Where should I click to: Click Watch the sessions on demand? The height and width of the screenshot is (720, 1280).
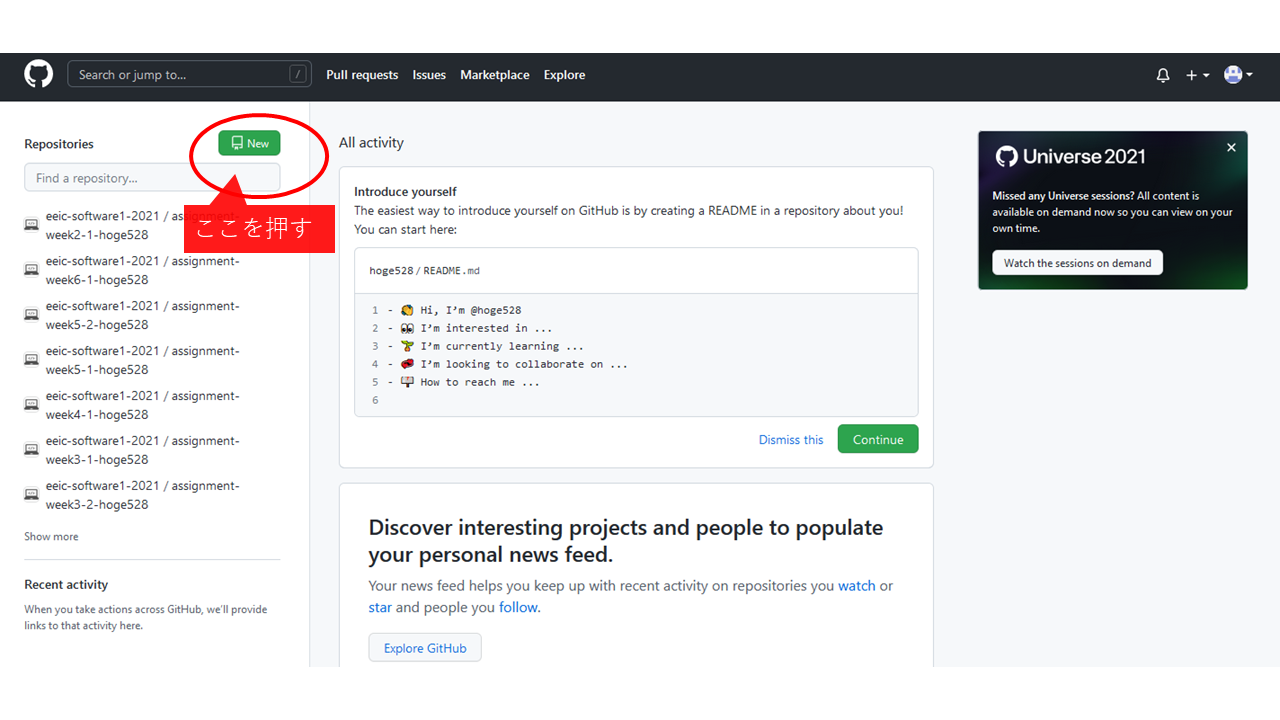pos(1077,263)
